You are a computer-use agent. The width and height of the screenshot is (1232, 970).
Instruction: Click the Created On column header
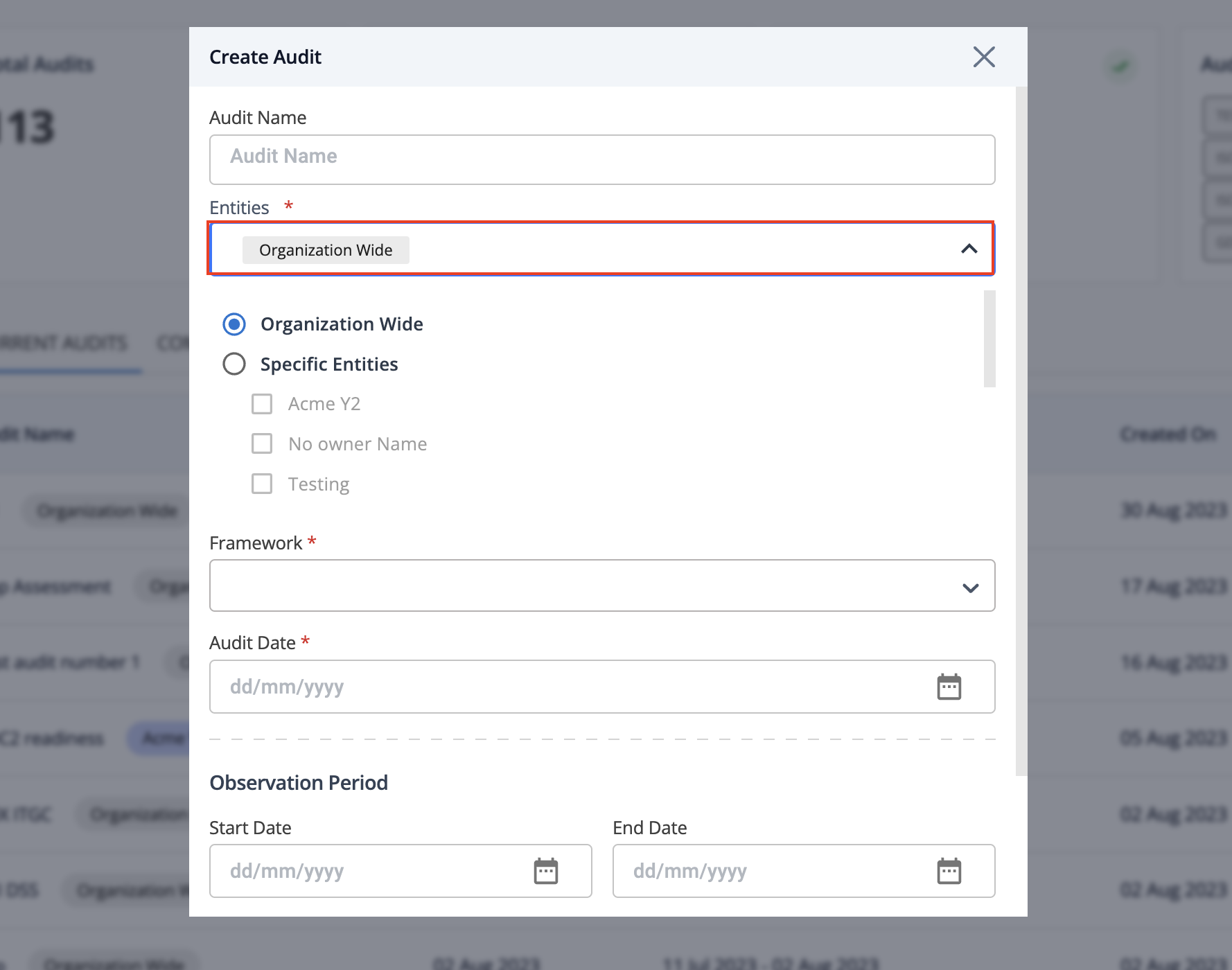click(x=1168, y=434)
